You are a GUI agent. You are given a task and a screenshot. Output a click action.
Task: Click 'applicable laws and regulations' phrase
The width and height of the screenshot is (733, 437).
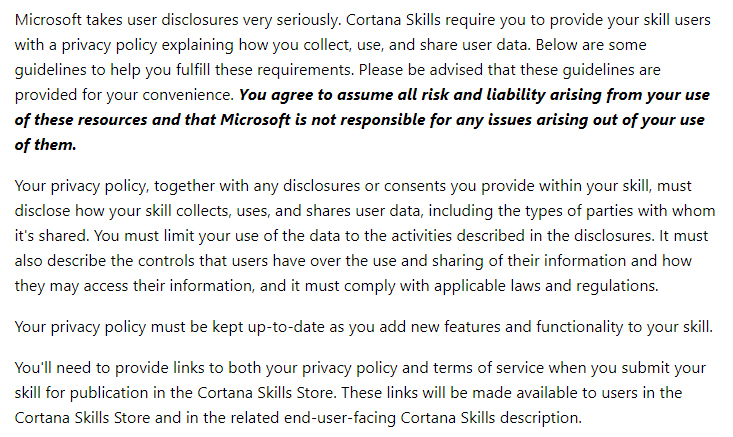pos(546,286)
